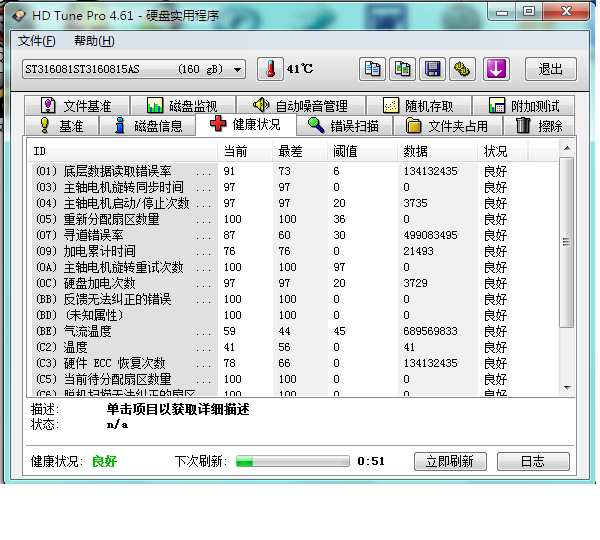
Task: Click the 0:51 refresh countdown
Action: 371,461
